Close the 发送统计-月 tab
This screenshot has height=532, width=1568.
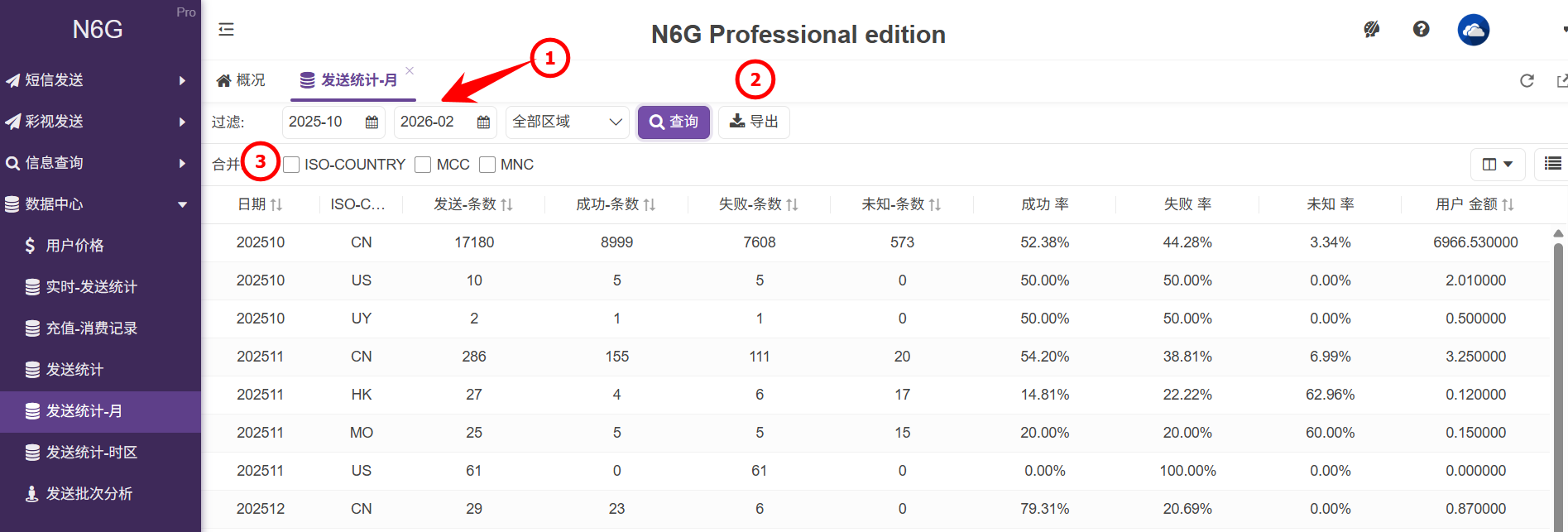tap(410, 71)
